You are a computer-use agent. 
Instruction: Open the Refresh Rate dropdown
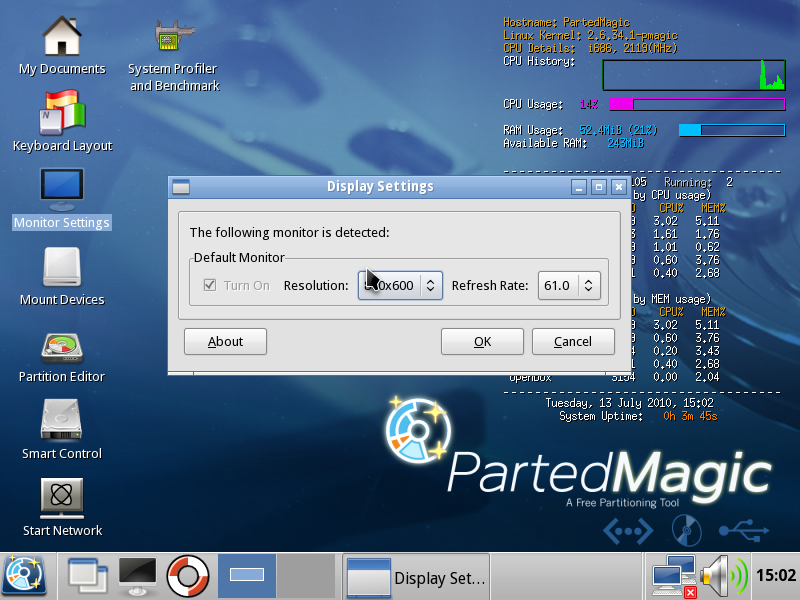(570, 285)
